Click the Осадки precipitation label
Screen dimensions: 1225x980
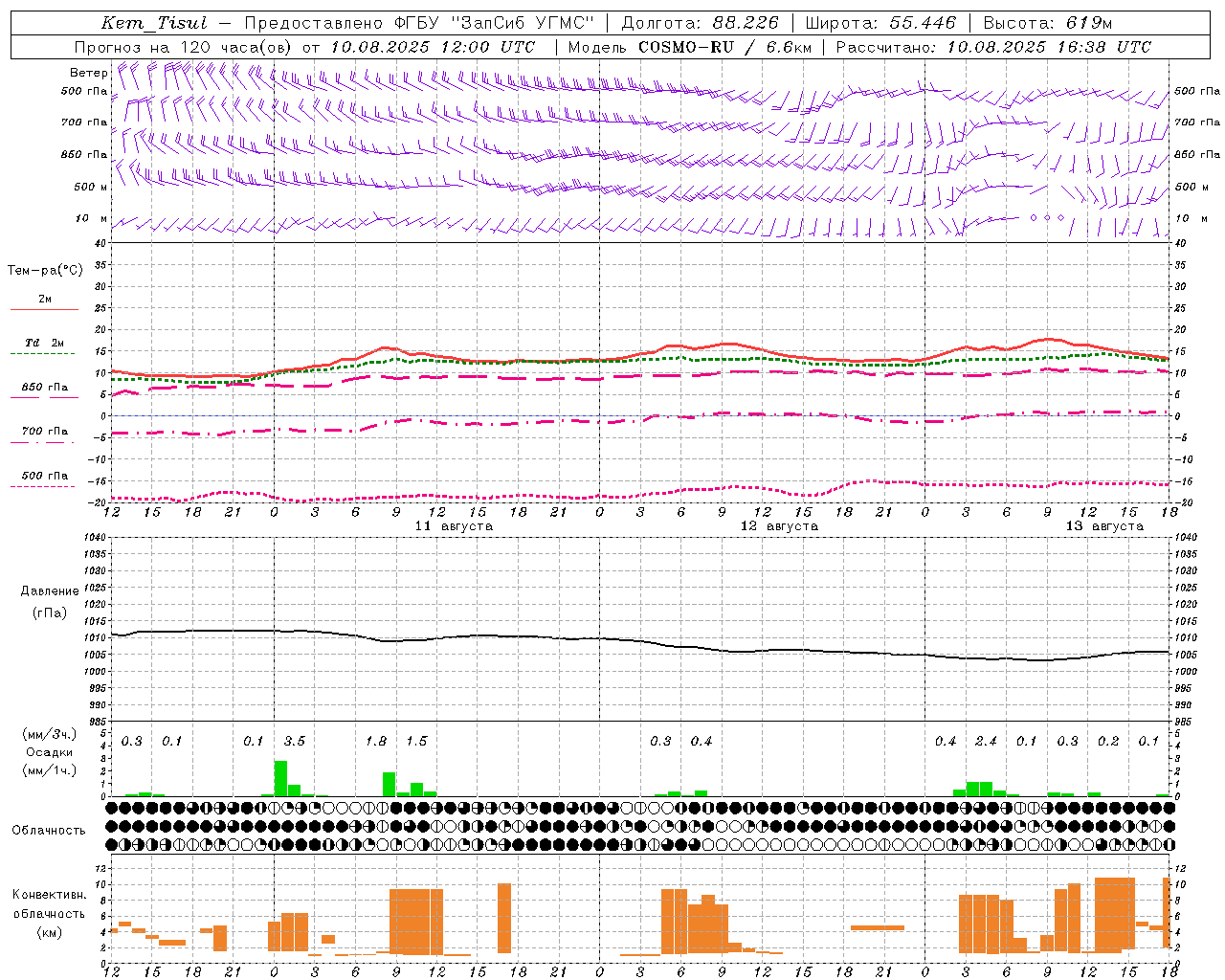pyautogui.click(x=49, y=752)
